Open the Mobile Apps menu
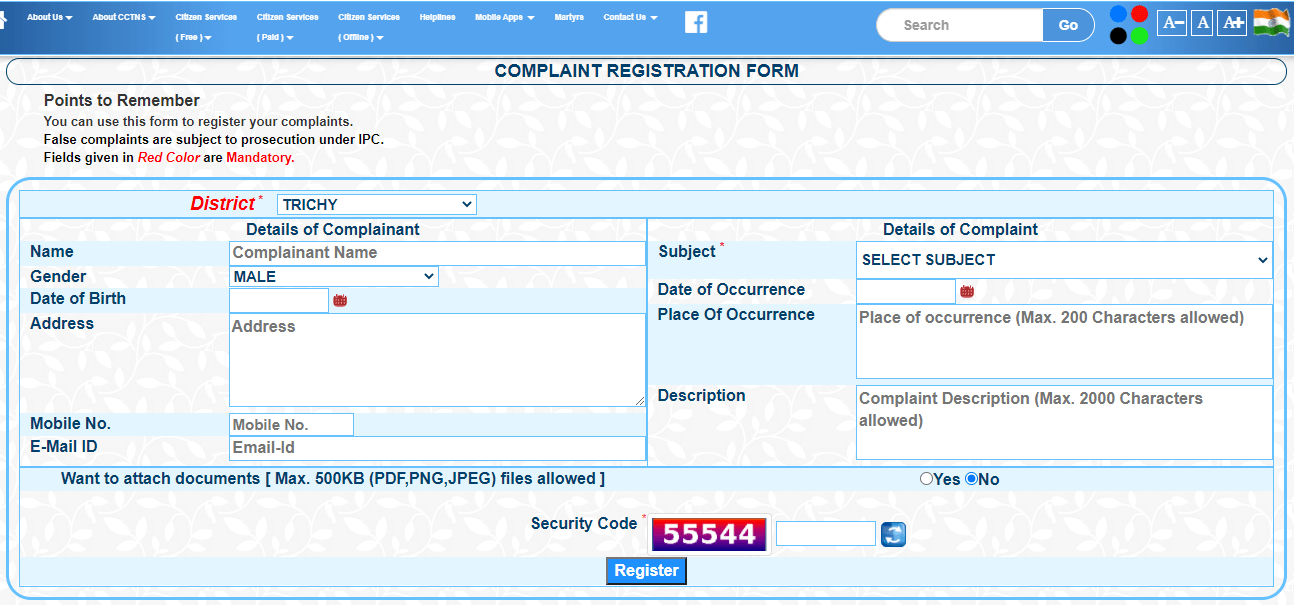Viewport: 1294px width, 605px height. 504,16
